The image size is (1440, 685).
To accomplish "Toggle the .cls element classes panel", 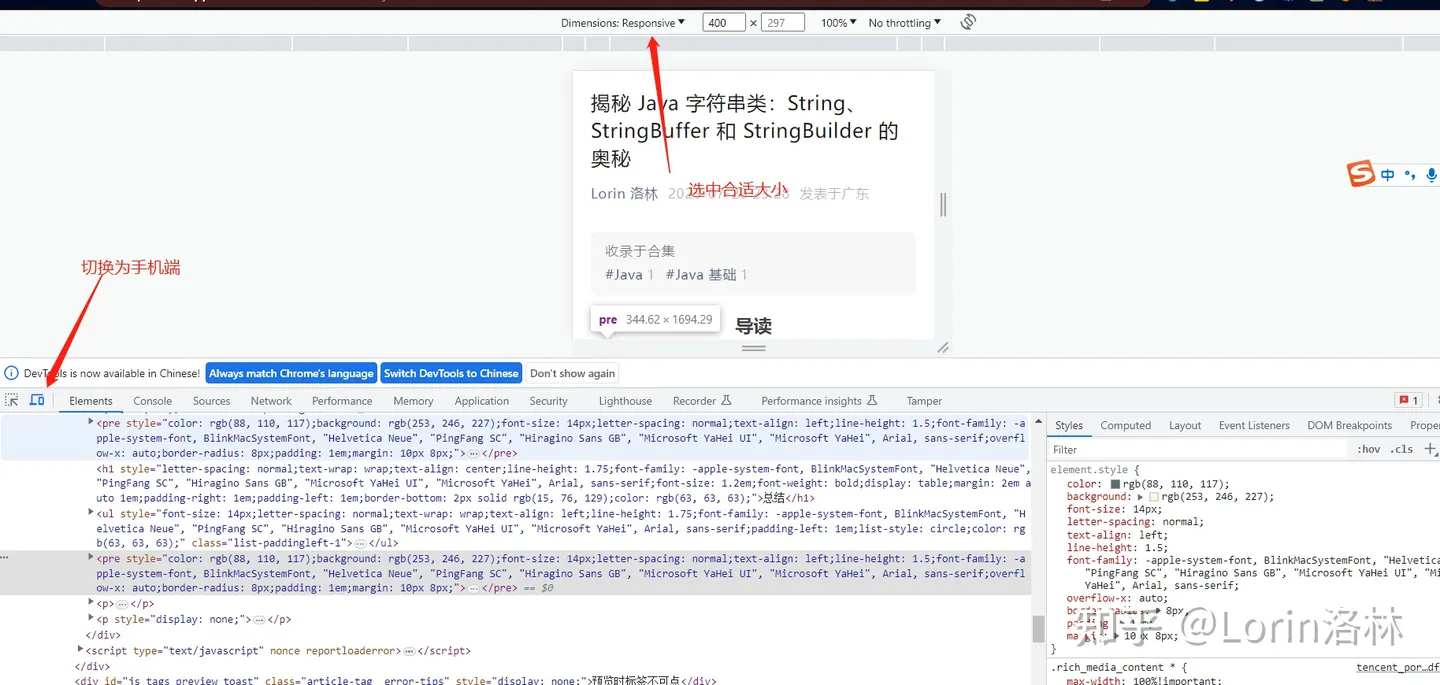I will click(1402, 449).
